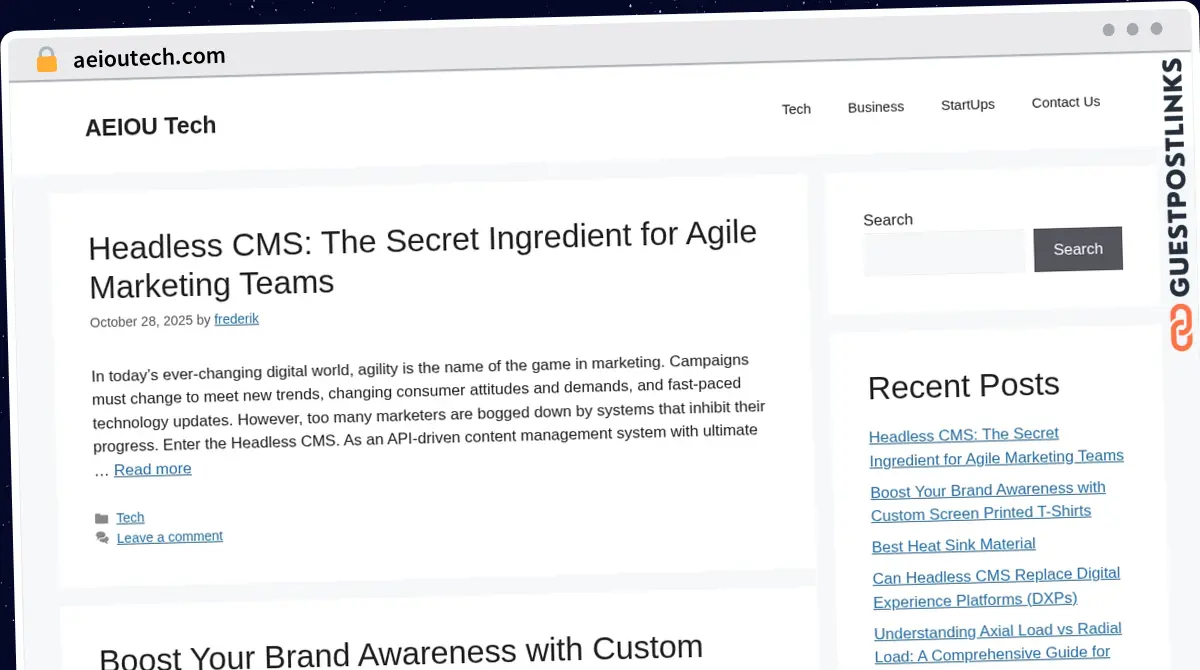Focus the sidebar search input field
The width and height of the screenshot is (1200, 670).
(x=944, y=253)
